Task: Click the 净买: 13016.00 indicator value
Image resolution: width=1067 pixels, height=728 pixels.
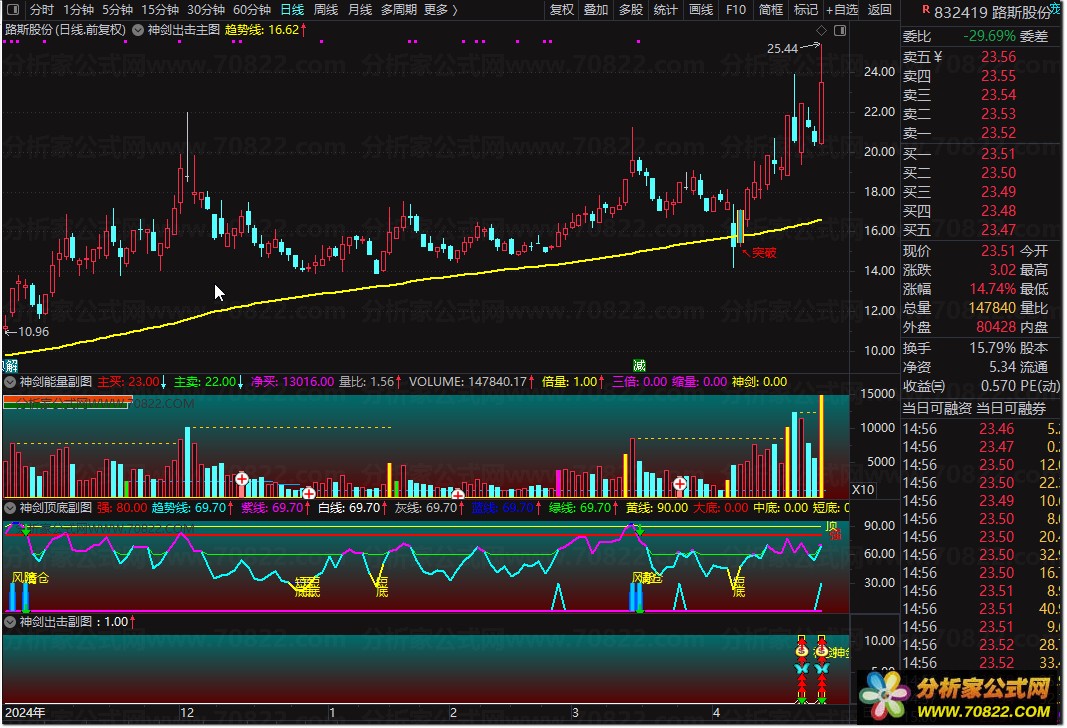Action: [293, 382]
